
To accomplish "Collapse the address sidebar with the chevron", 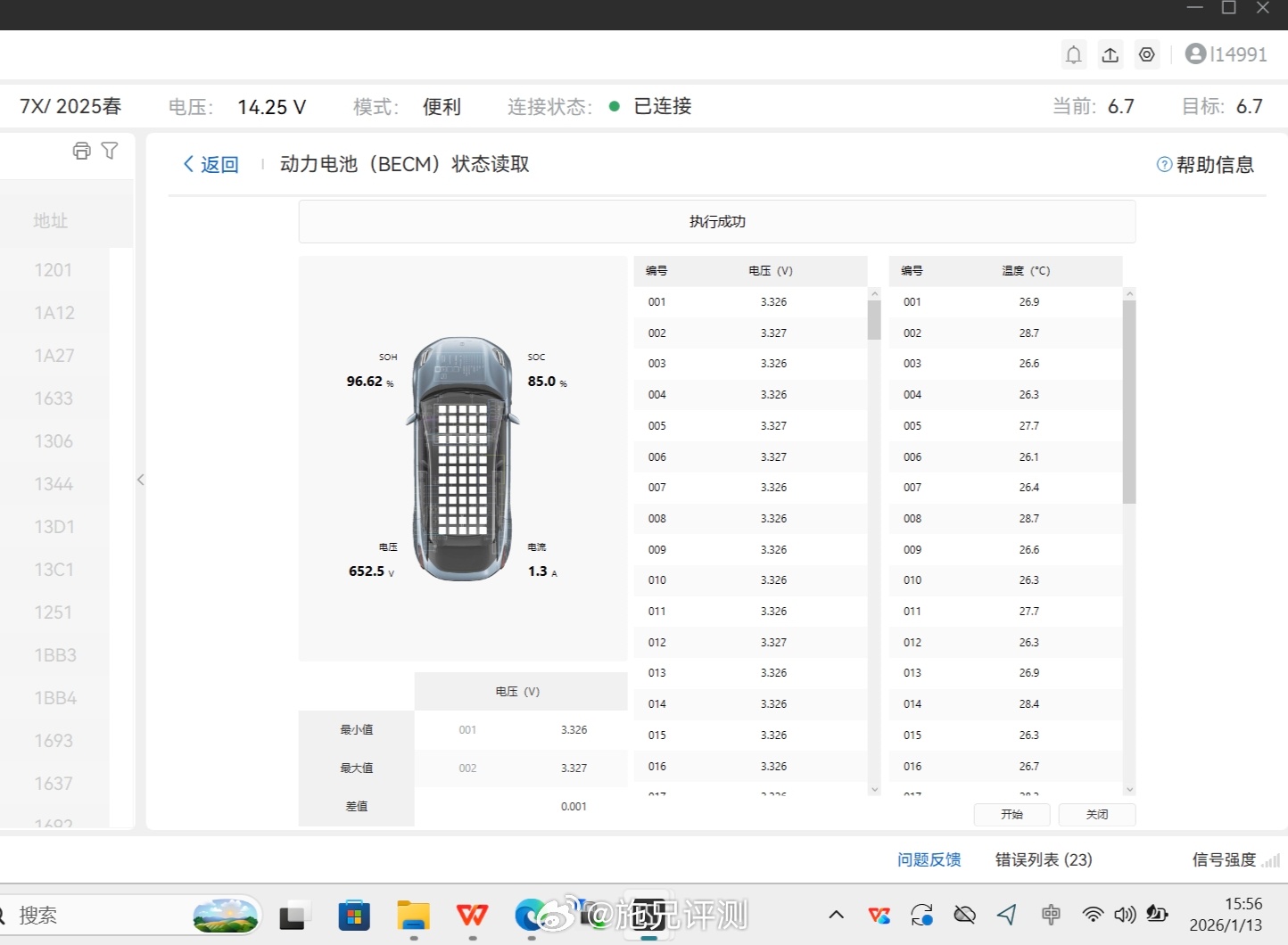I will [x=140, y=480].
